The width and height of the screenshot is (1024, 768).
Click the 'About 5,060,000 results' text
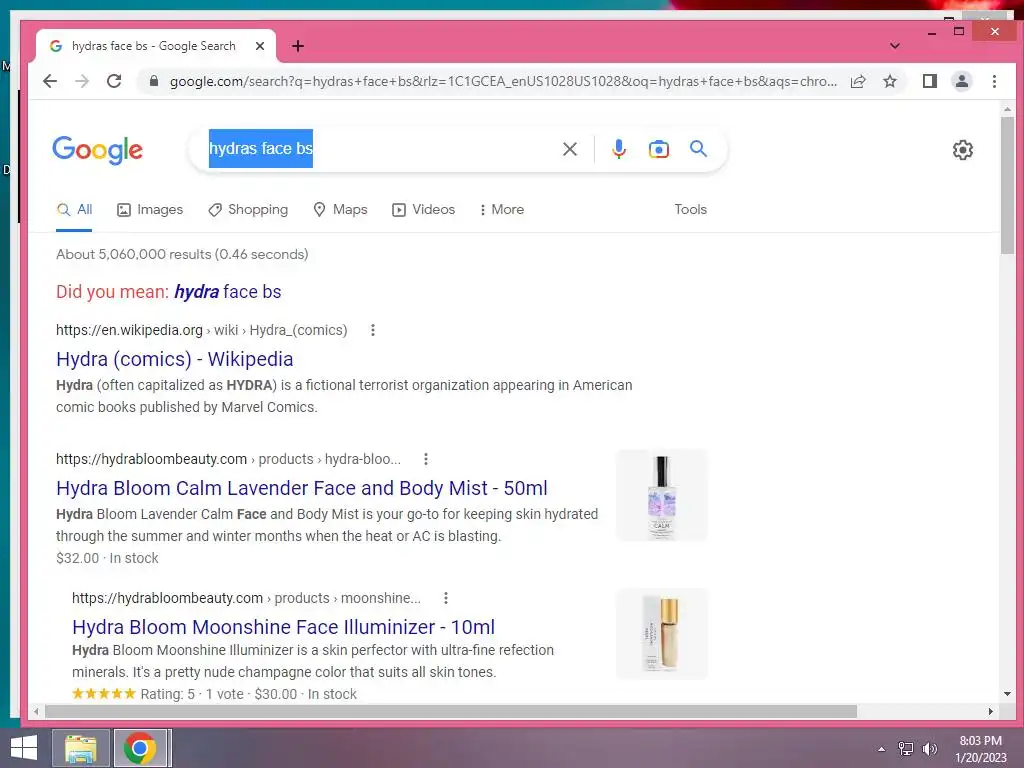point(182,254)
